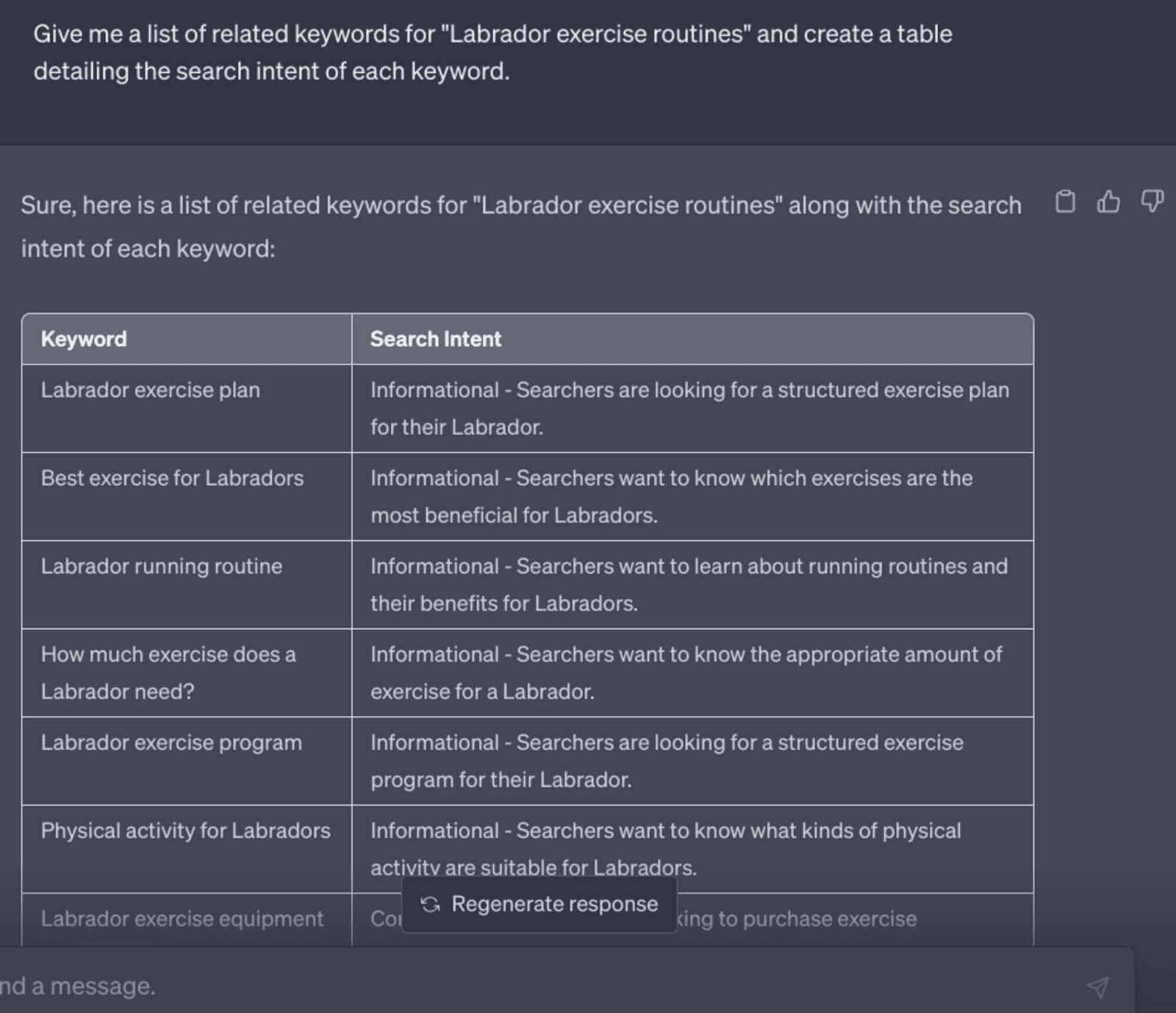
Task: Click the "Labrador exercise equipment" cell
Action: [x=182, y=919]
